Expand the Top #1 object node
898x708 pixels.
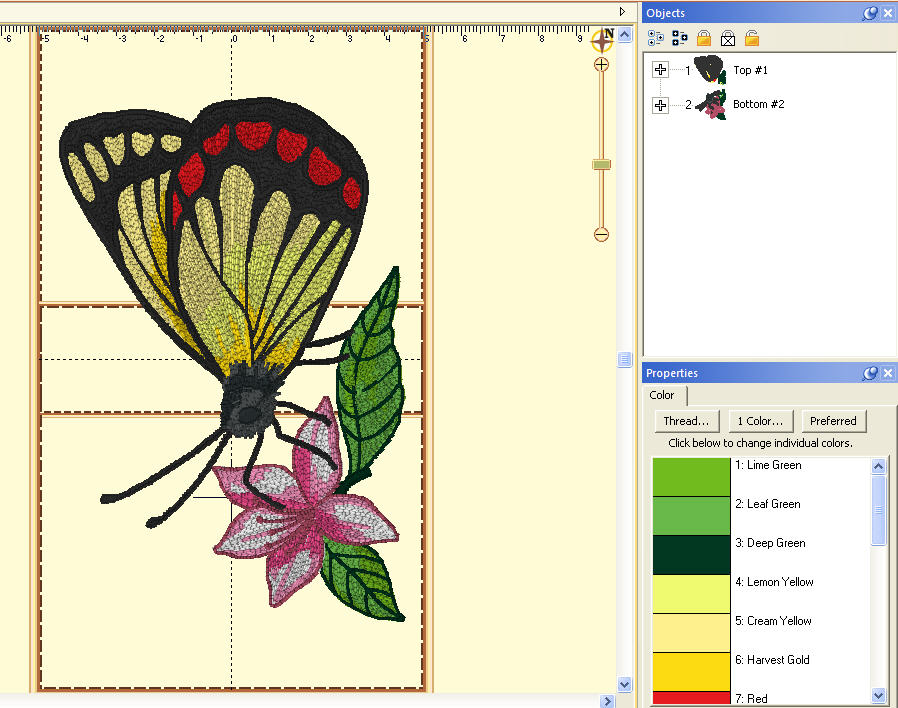pos(660,70)
